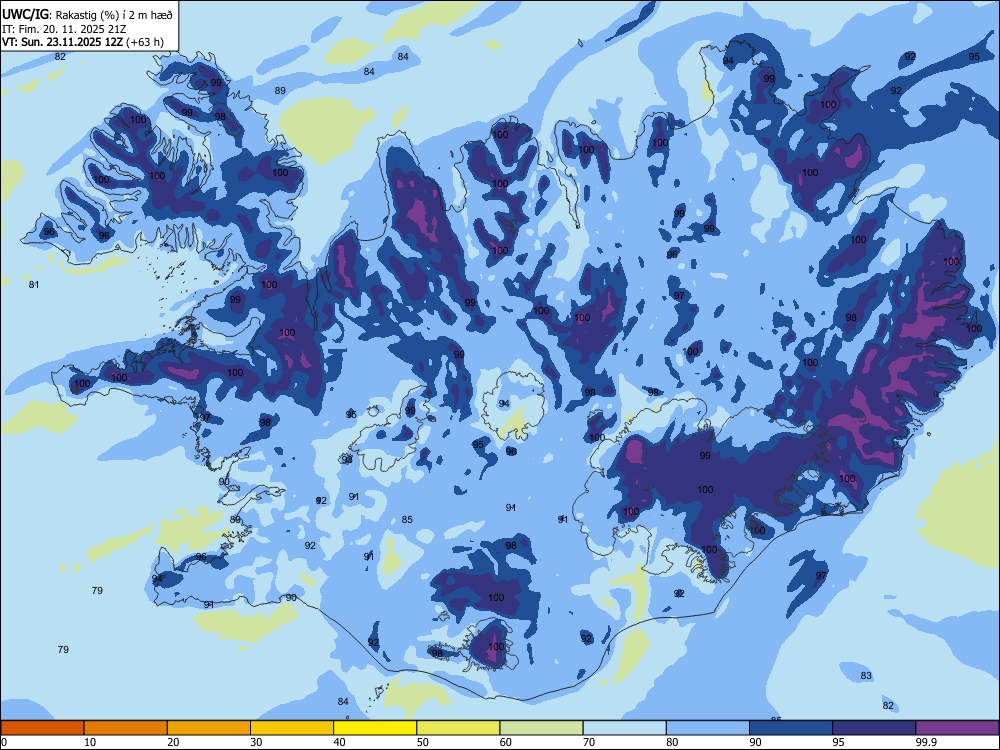Click the purple 99.9+ legend swatch
This screenshot has height=750, width=1000.
click(x=957, y=728)
